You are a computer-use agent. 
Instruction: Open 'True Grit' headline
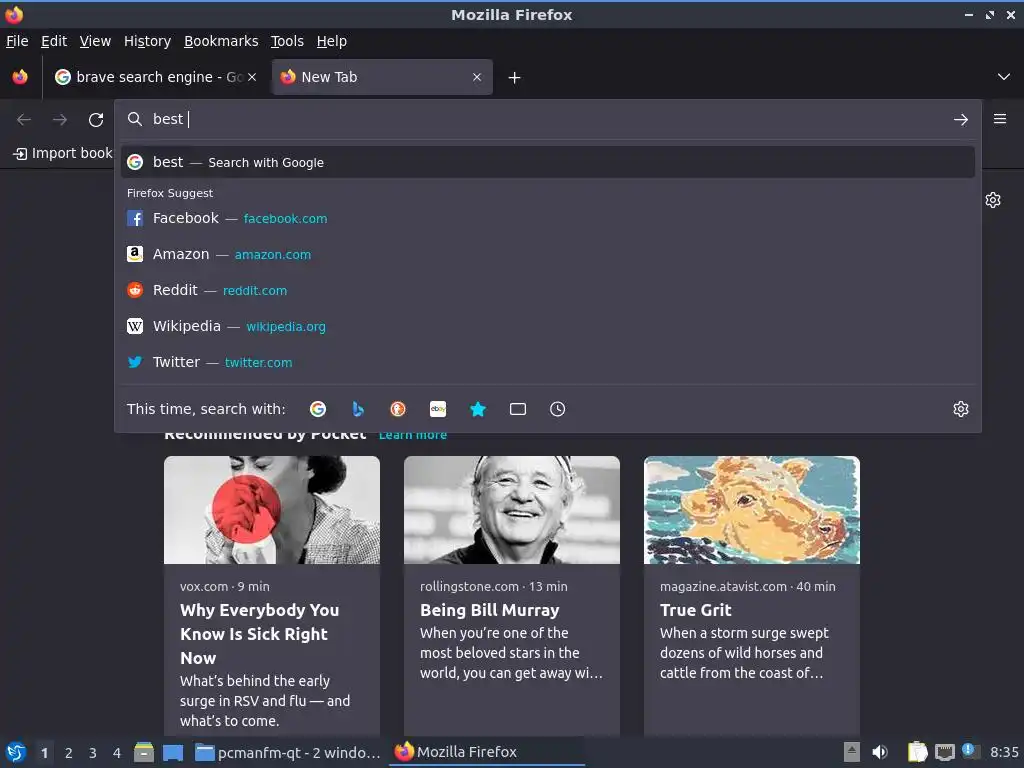click(696, 610)
